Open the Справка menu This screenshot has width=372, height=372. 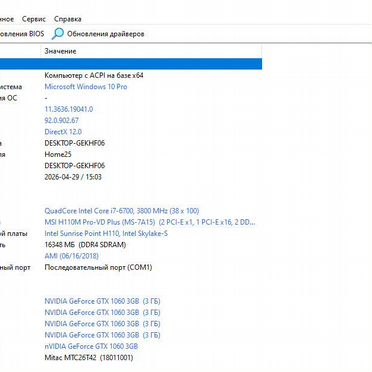(x=68, y=19)
